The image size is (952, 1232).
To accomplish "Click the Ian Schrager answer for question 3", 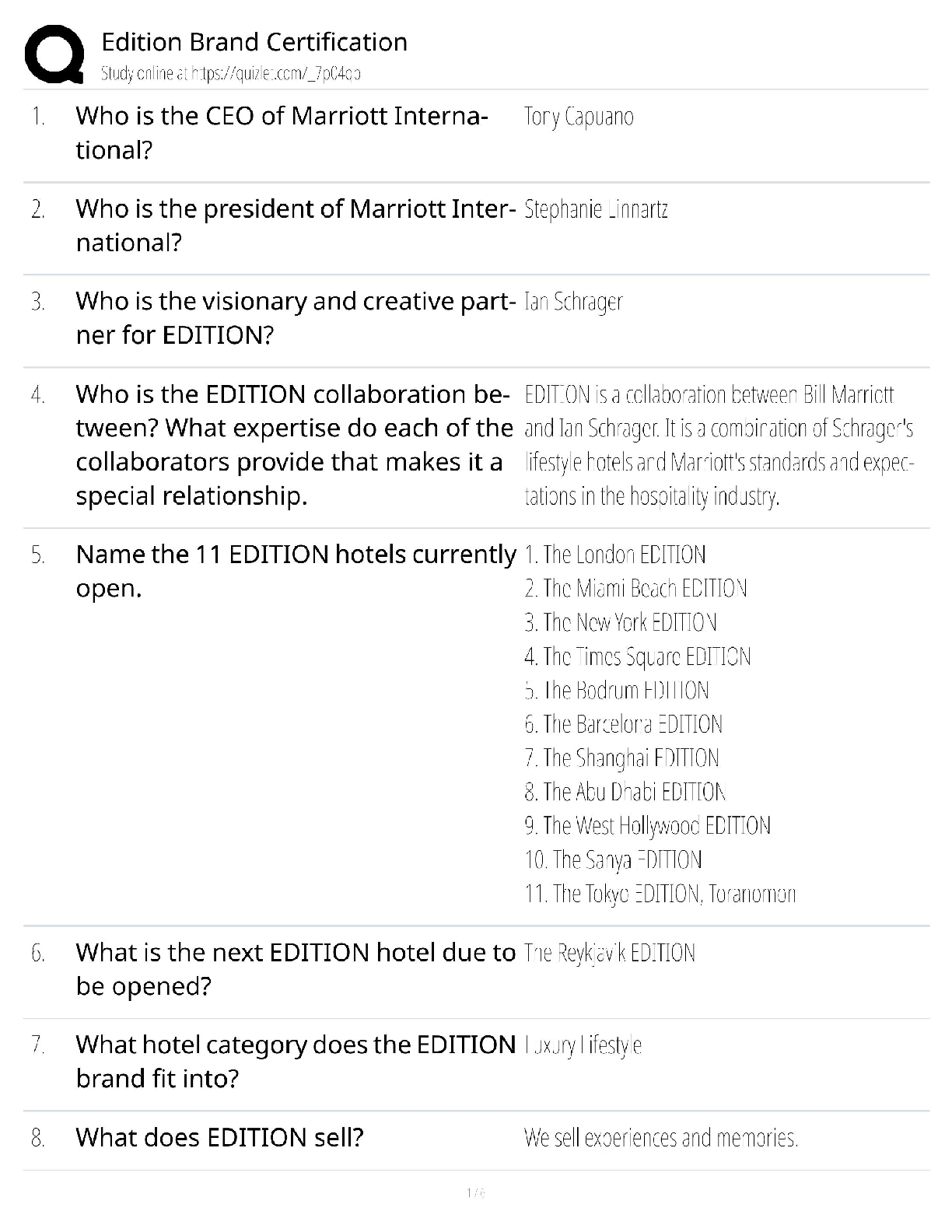I will [x=573, y=302].
